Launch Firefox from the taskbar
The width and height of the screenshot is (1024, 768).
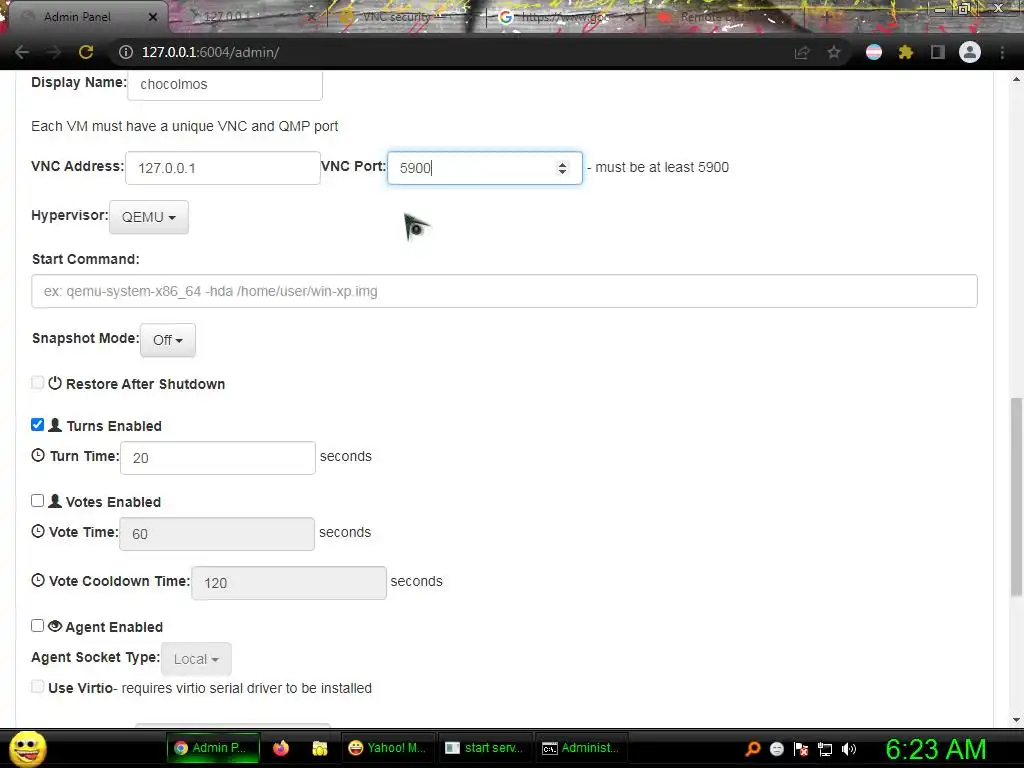tap(281, 748)
